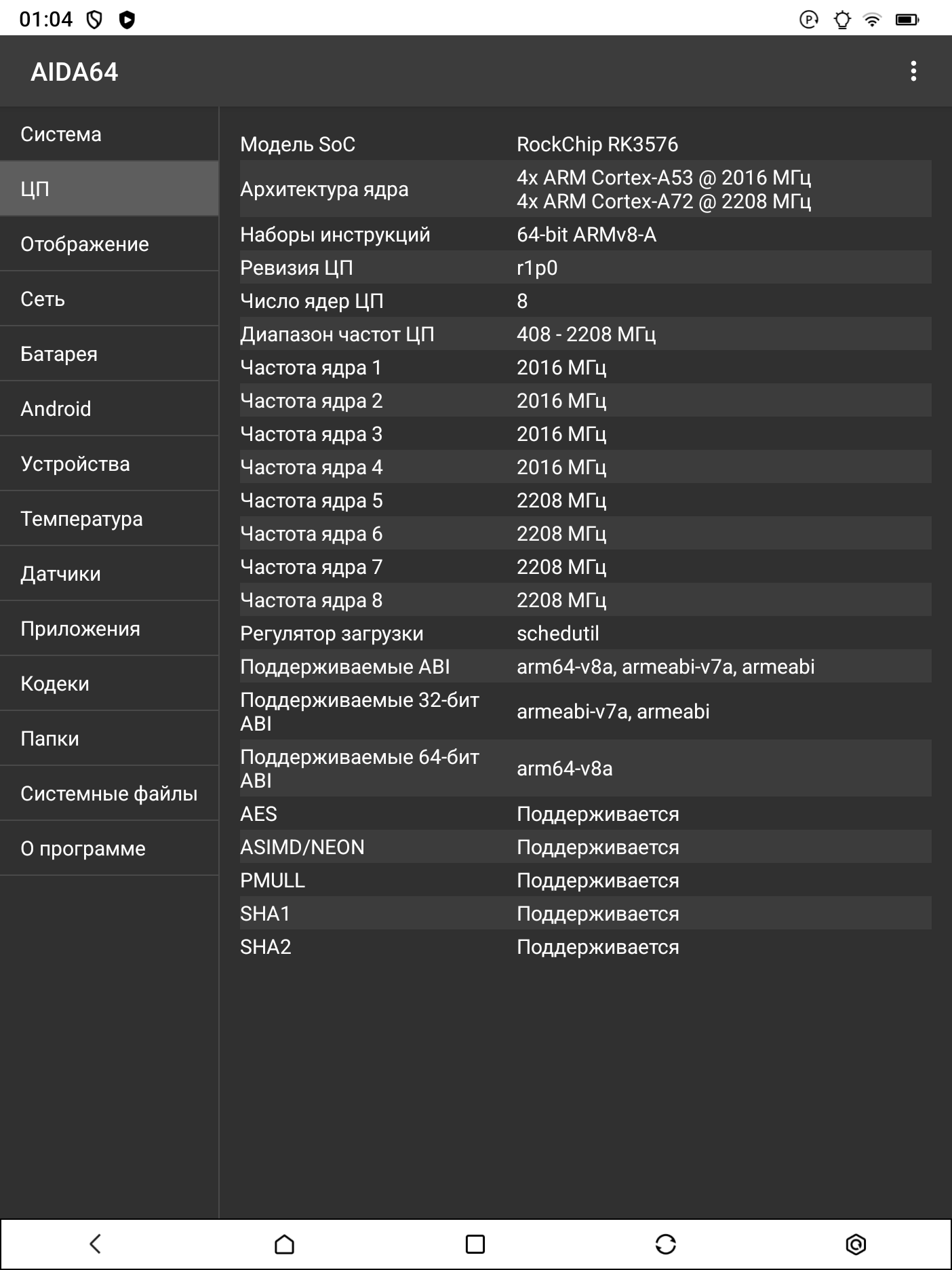Select the ЦП sidebar item

(109, 189)
